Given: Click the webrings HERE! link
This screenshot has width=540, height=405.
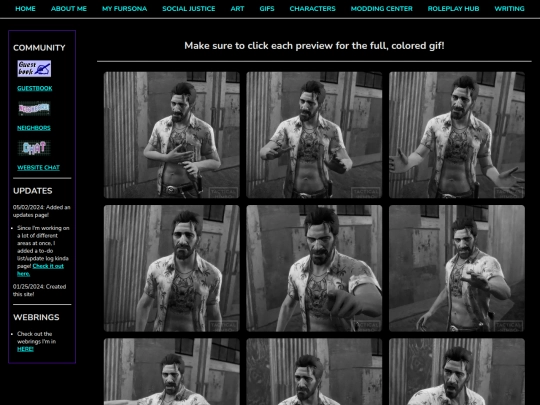Looking at the screenshot, I should (25, 349).
